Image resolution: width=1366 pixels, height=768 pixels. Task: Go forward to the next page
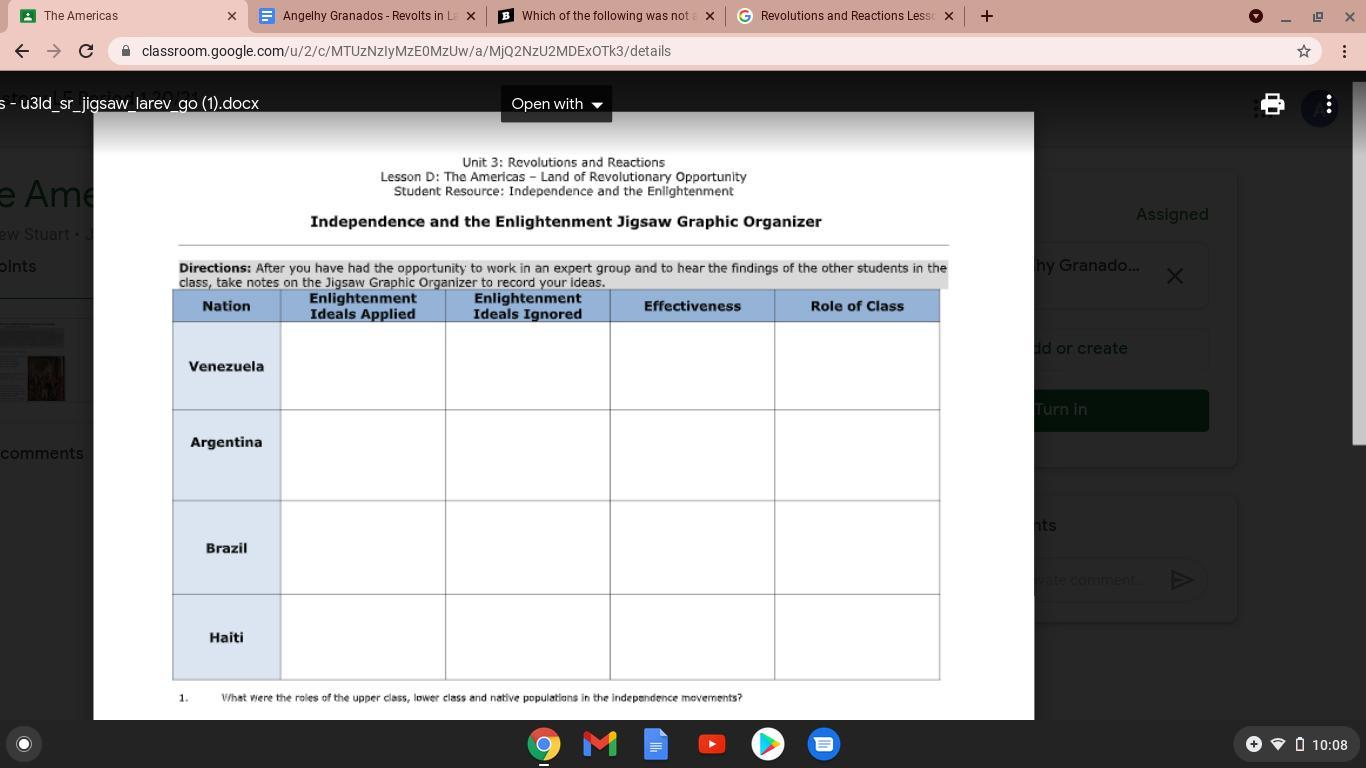click(54, 51)
